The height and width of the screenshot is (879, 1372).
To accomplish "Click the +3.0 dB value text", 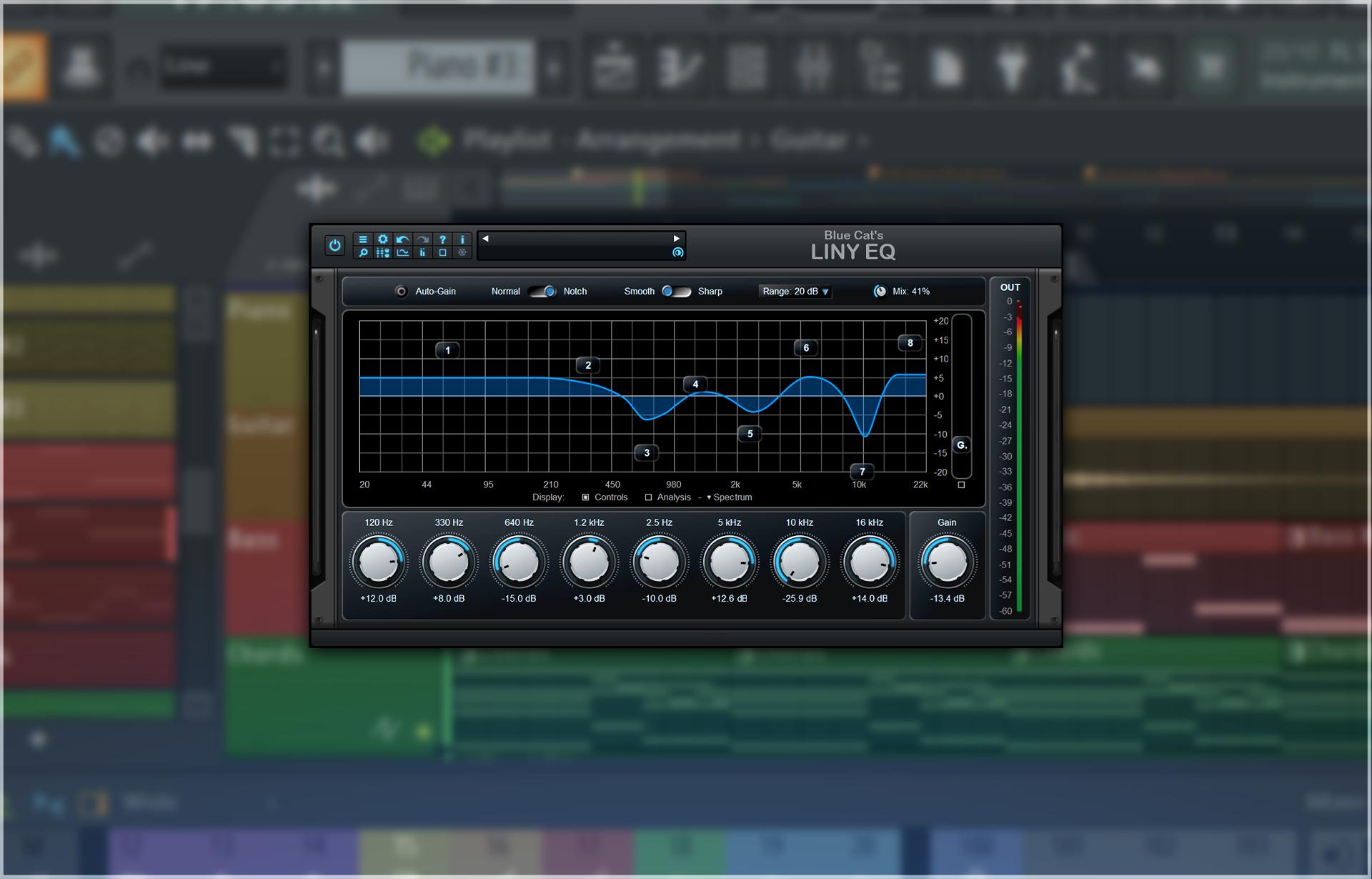I will pyautogui.click(x=589, y=599).
